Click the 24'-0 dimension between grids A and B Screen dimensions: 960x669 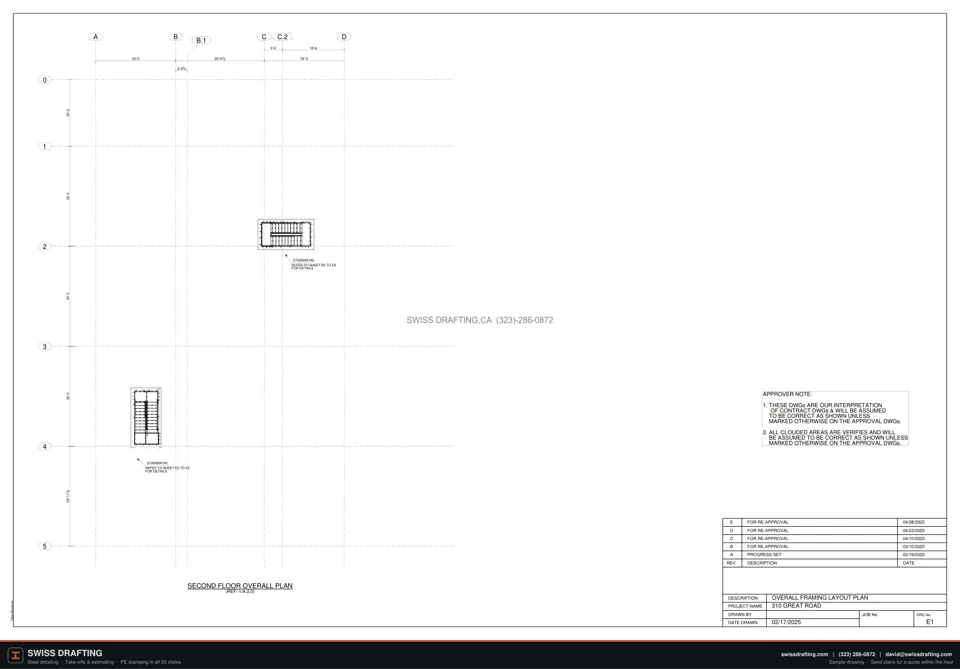pyautogui.click(x=135, y=59)
